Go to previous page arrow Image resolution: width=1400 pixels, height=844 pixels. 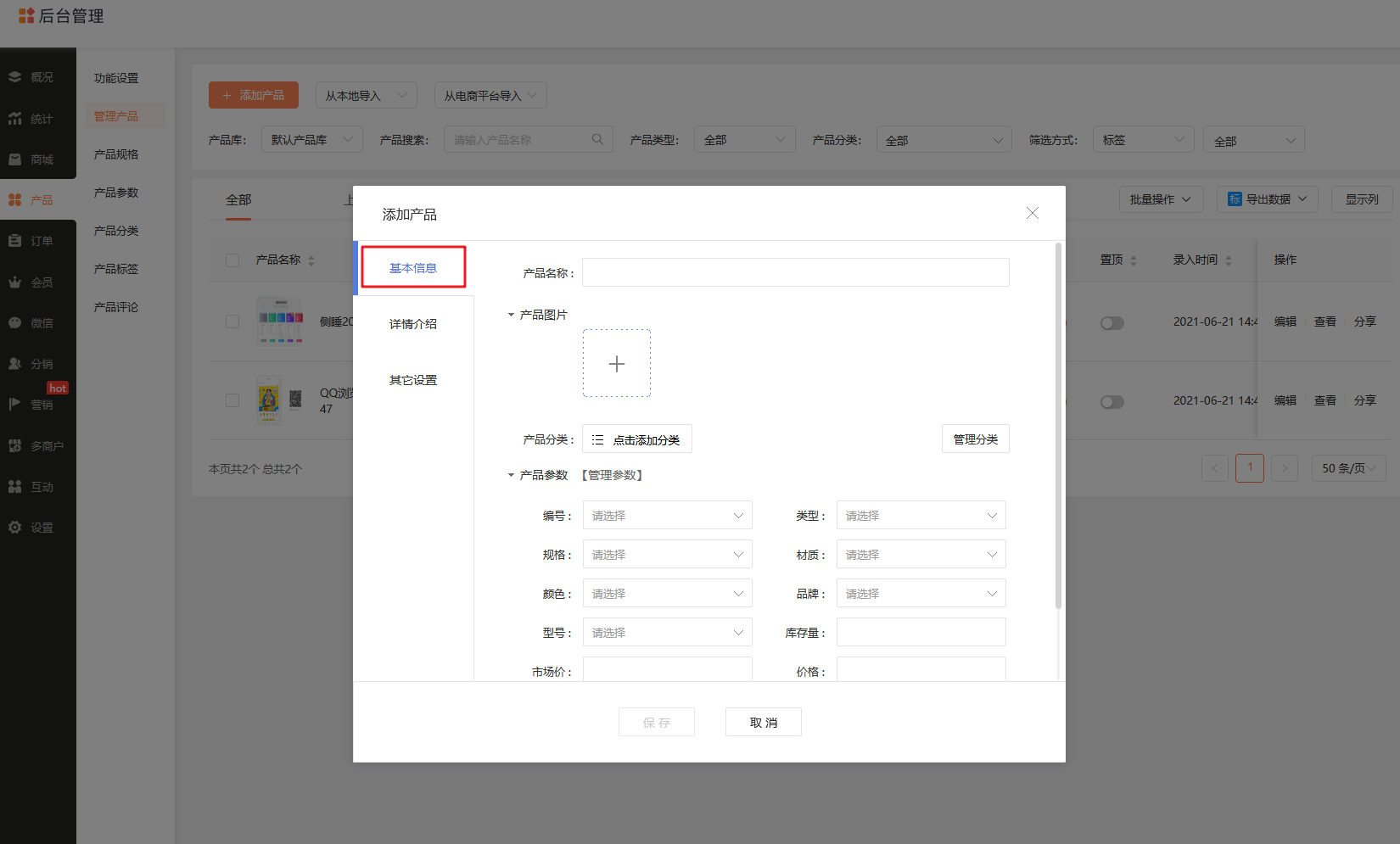tap(1215, 468)
